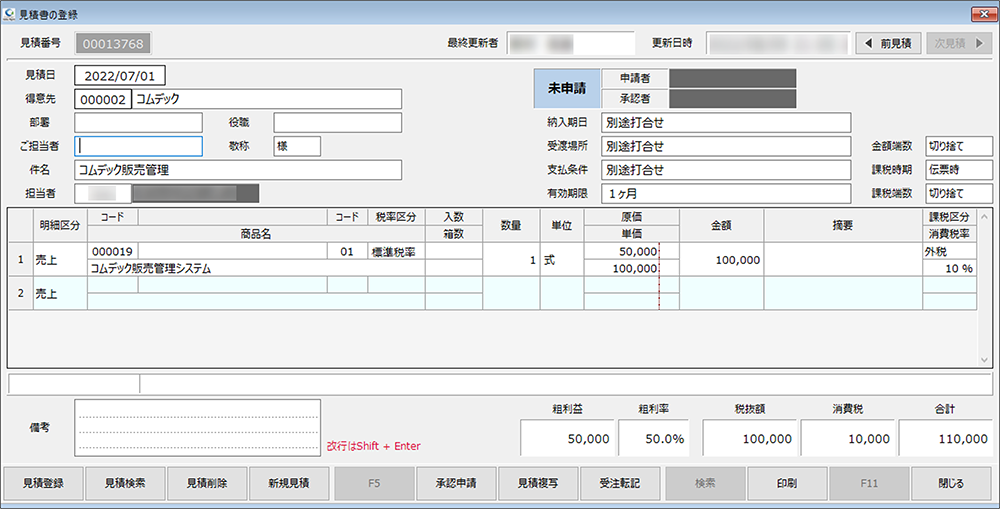The height and width of the screenshot is (509, 1000).
Task: Open the 金額端数 rounding field
Action: click(958, 146)
